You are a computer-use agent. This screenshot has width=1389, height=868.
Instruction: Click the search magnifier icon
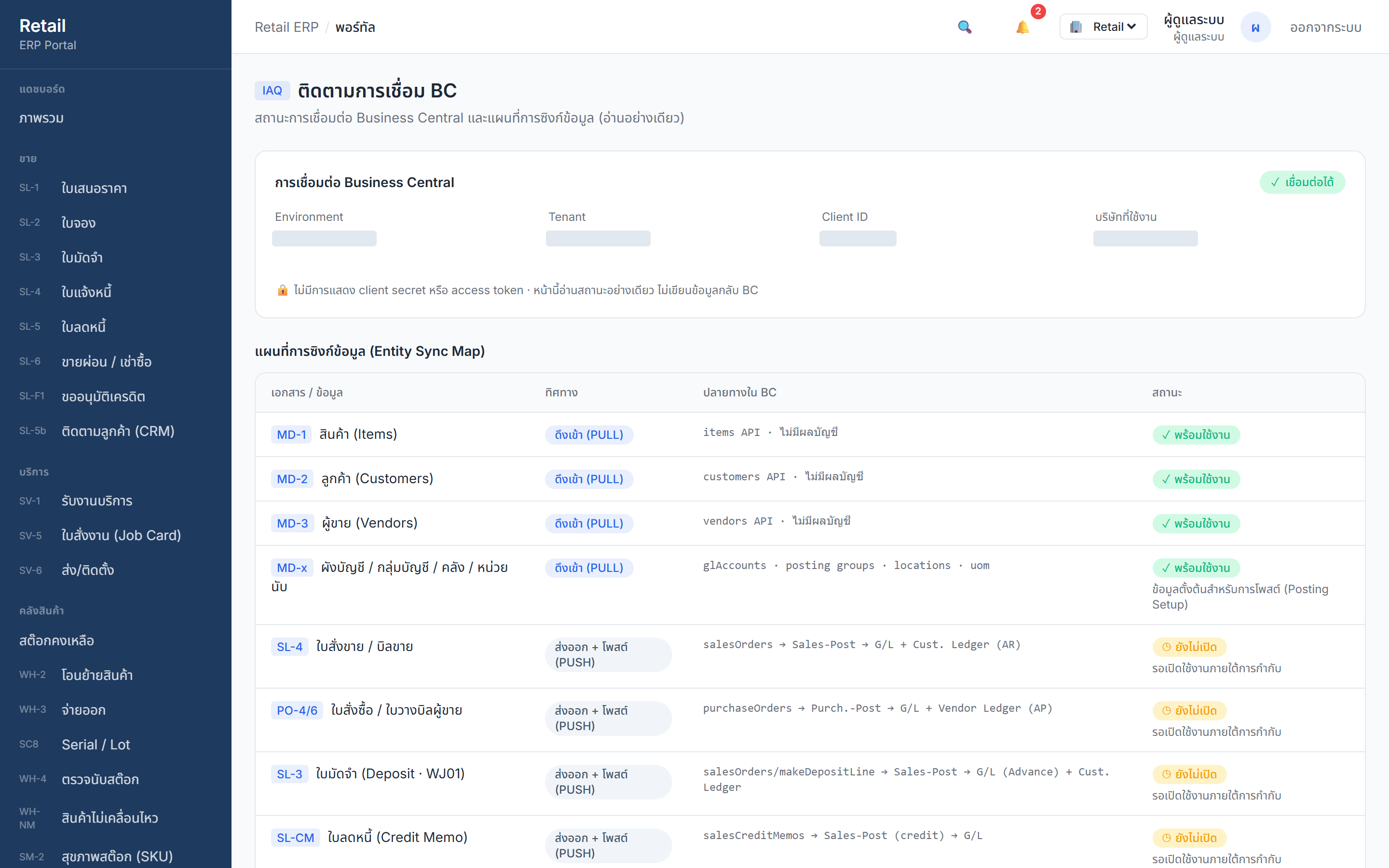pyautogui.click(x=964, y=27)
